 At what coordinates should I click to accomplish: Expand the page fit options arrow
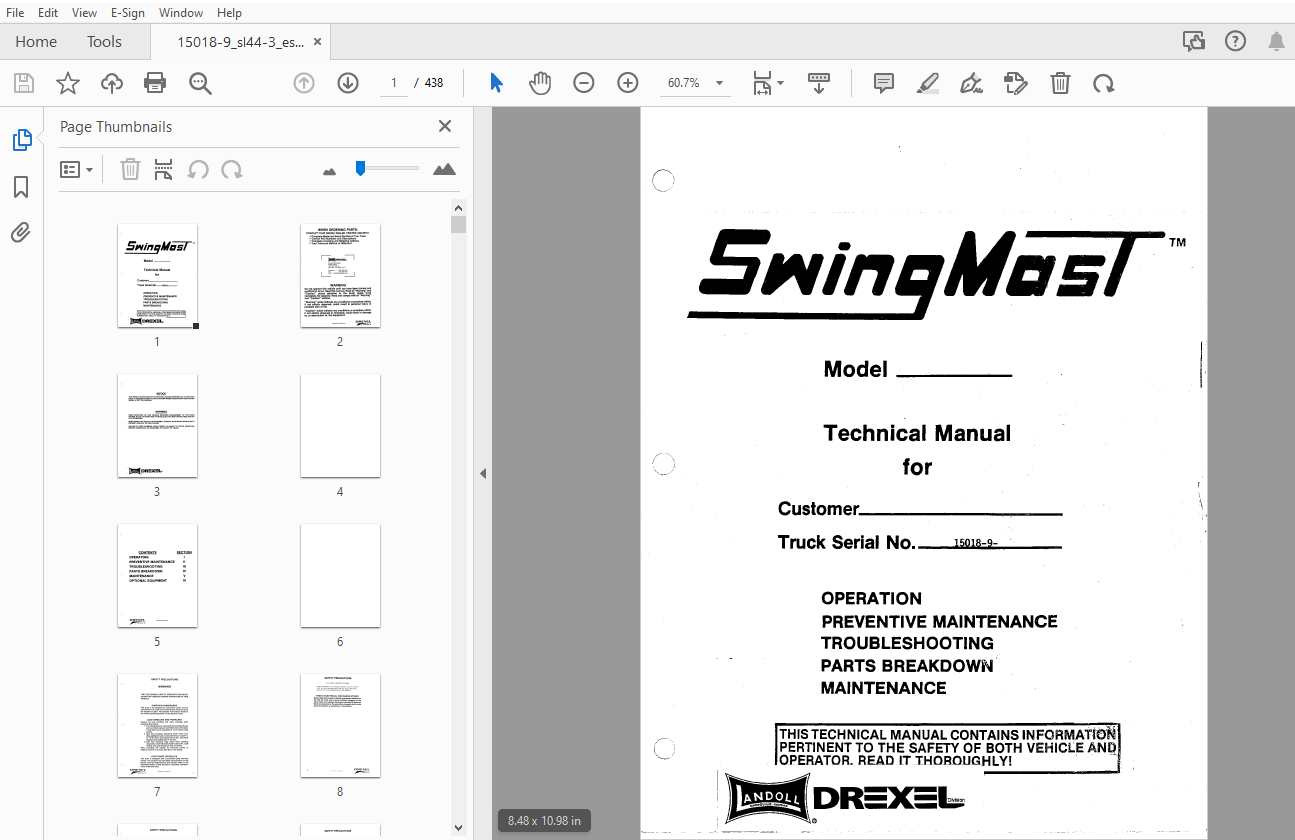(781, 83)
